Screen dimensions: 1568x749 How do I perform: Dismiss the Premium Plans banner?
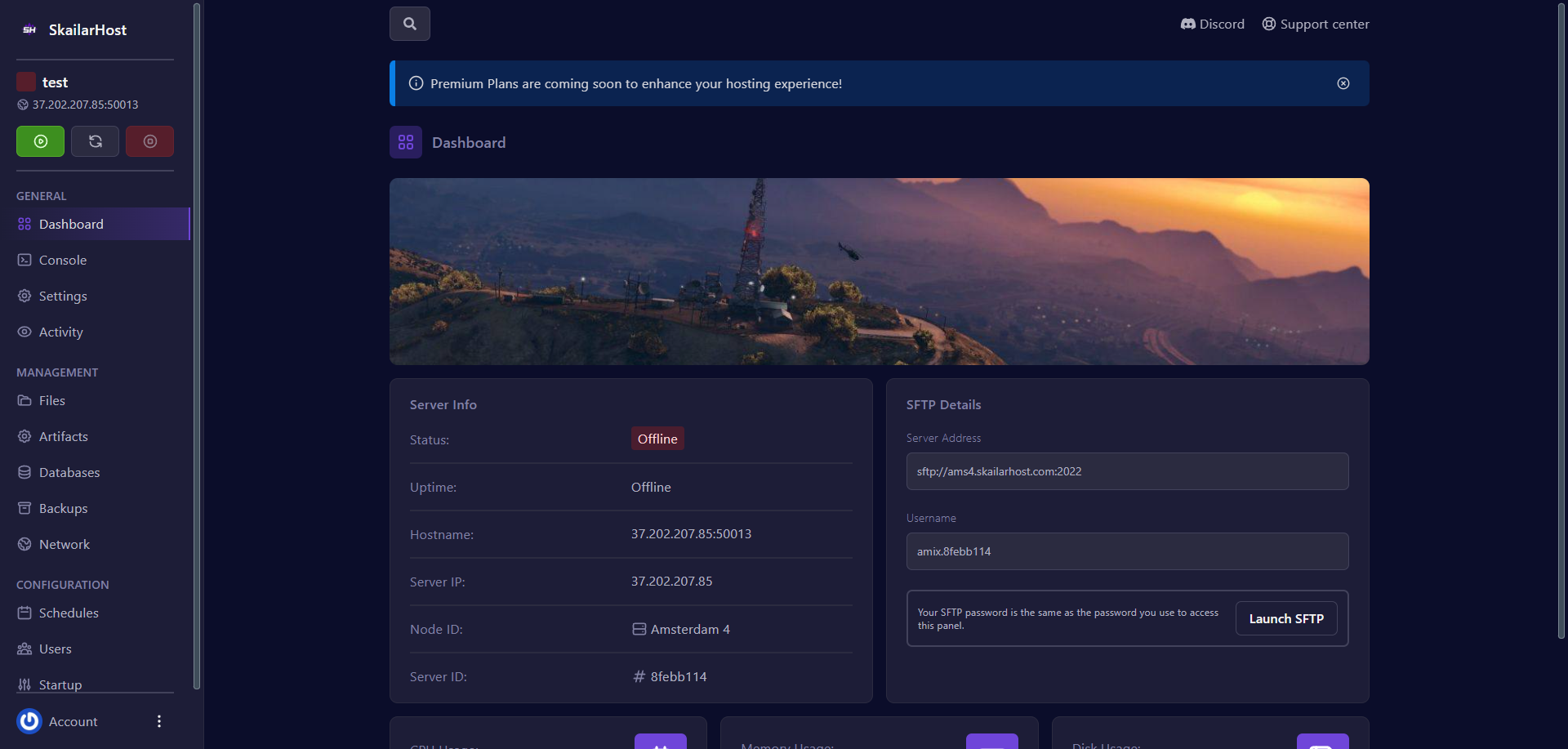pos(1343,82)
